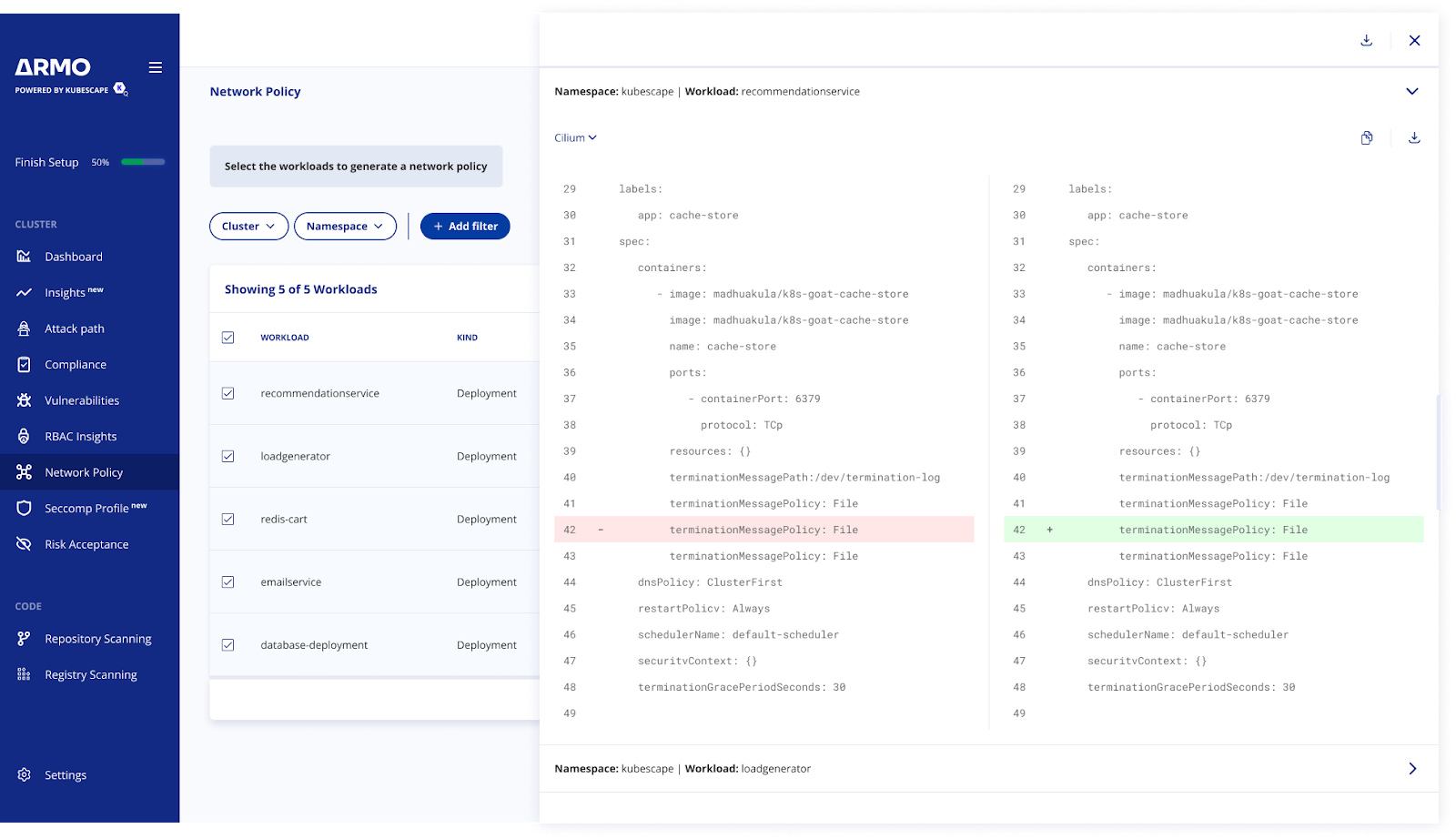This screenshot has height=839, width=1456.
Task: Uncheck the redis-cart workload
Action: [227, 519]
